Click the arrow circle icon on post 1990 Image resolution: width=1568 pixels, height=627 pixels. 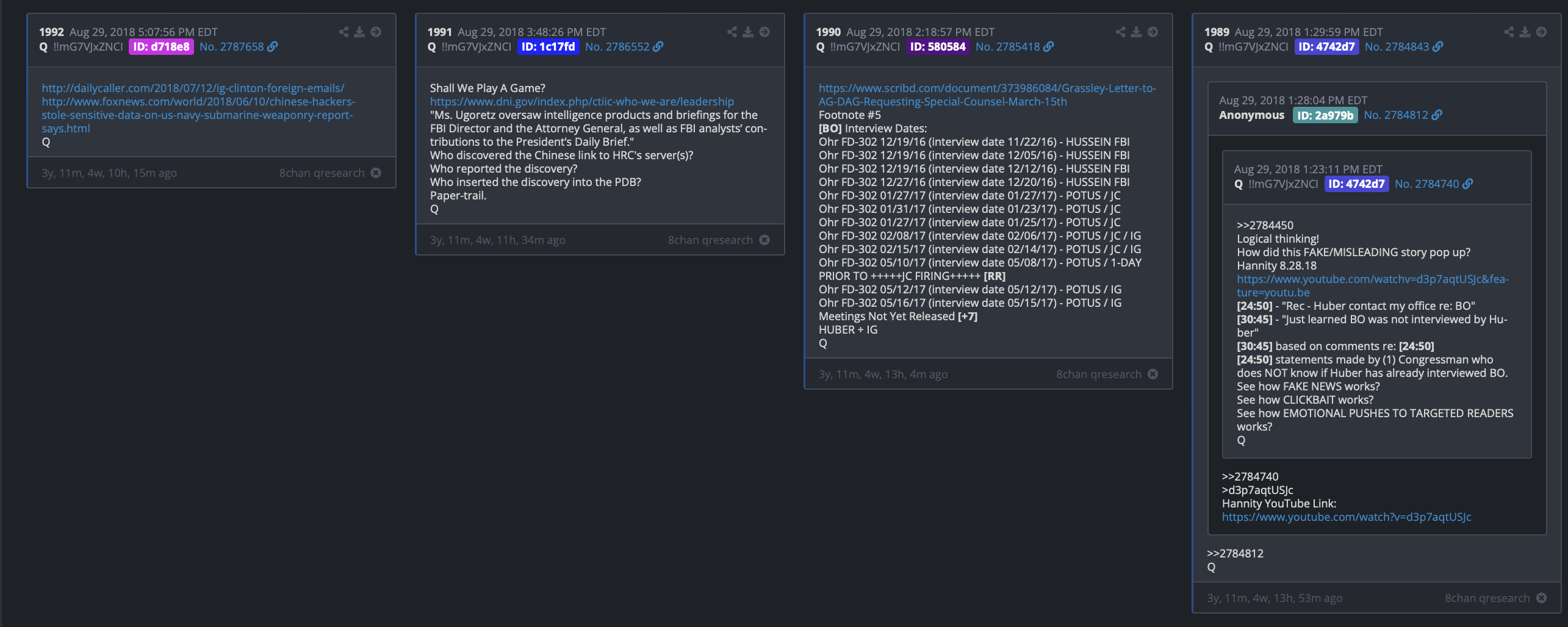pyautogui.click(x=1153, y=32)
